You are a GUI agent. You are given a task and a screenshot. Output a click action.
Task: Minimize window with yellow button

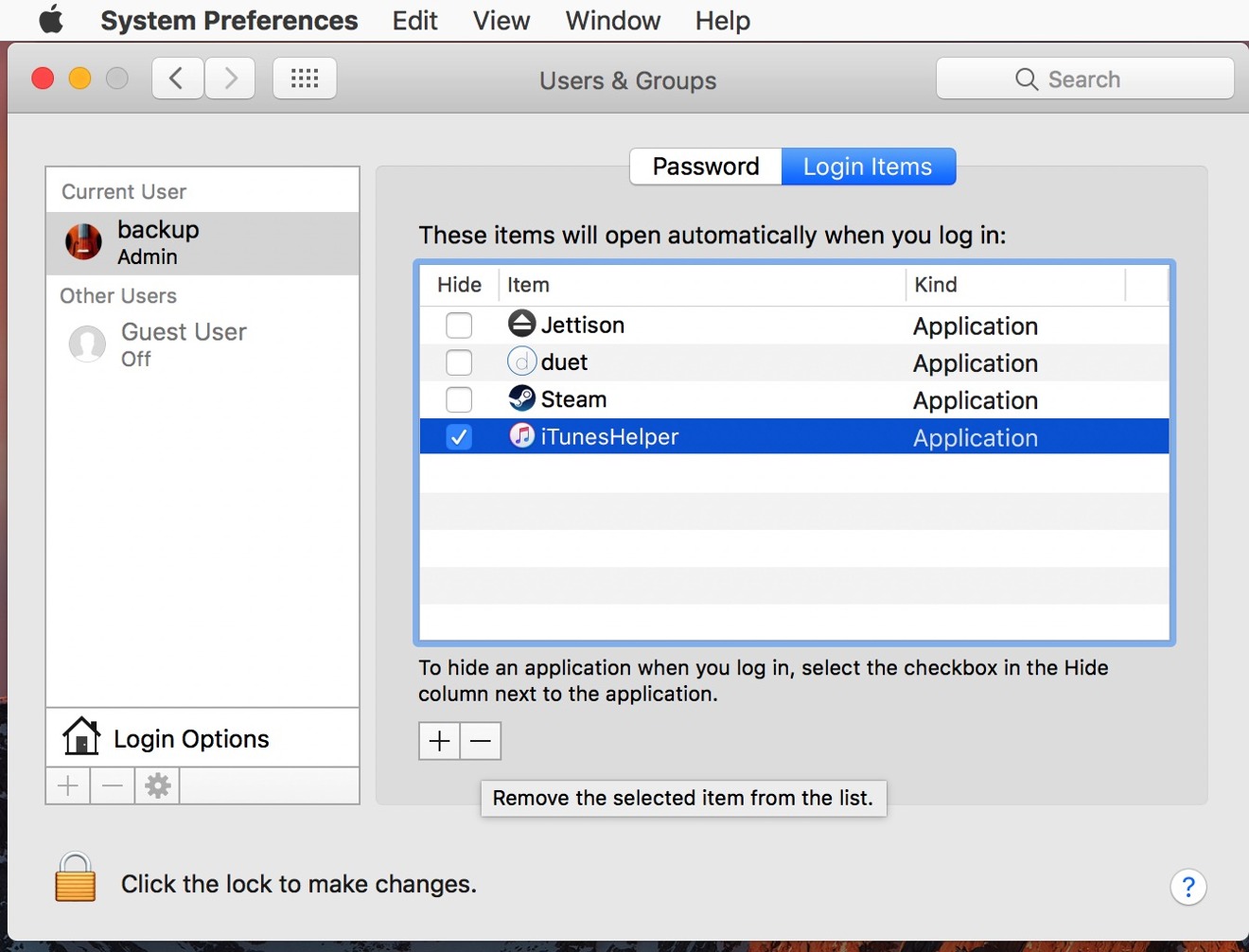pos(80,79)
